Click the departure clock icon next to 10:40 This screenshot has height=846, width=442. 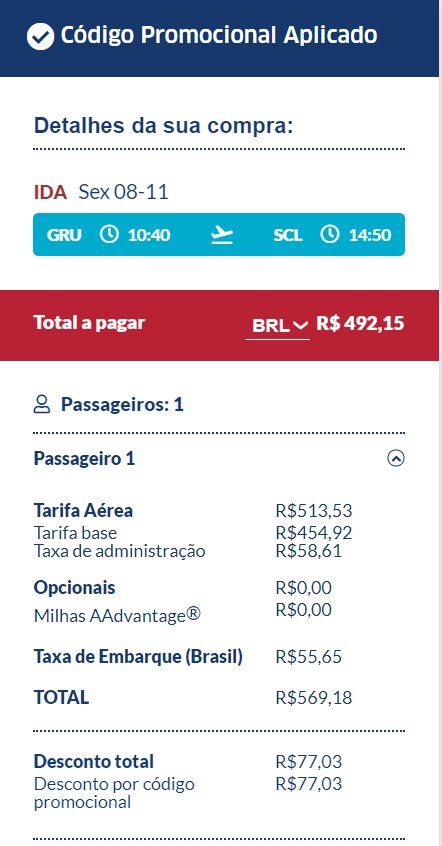(x=110, y=234)
